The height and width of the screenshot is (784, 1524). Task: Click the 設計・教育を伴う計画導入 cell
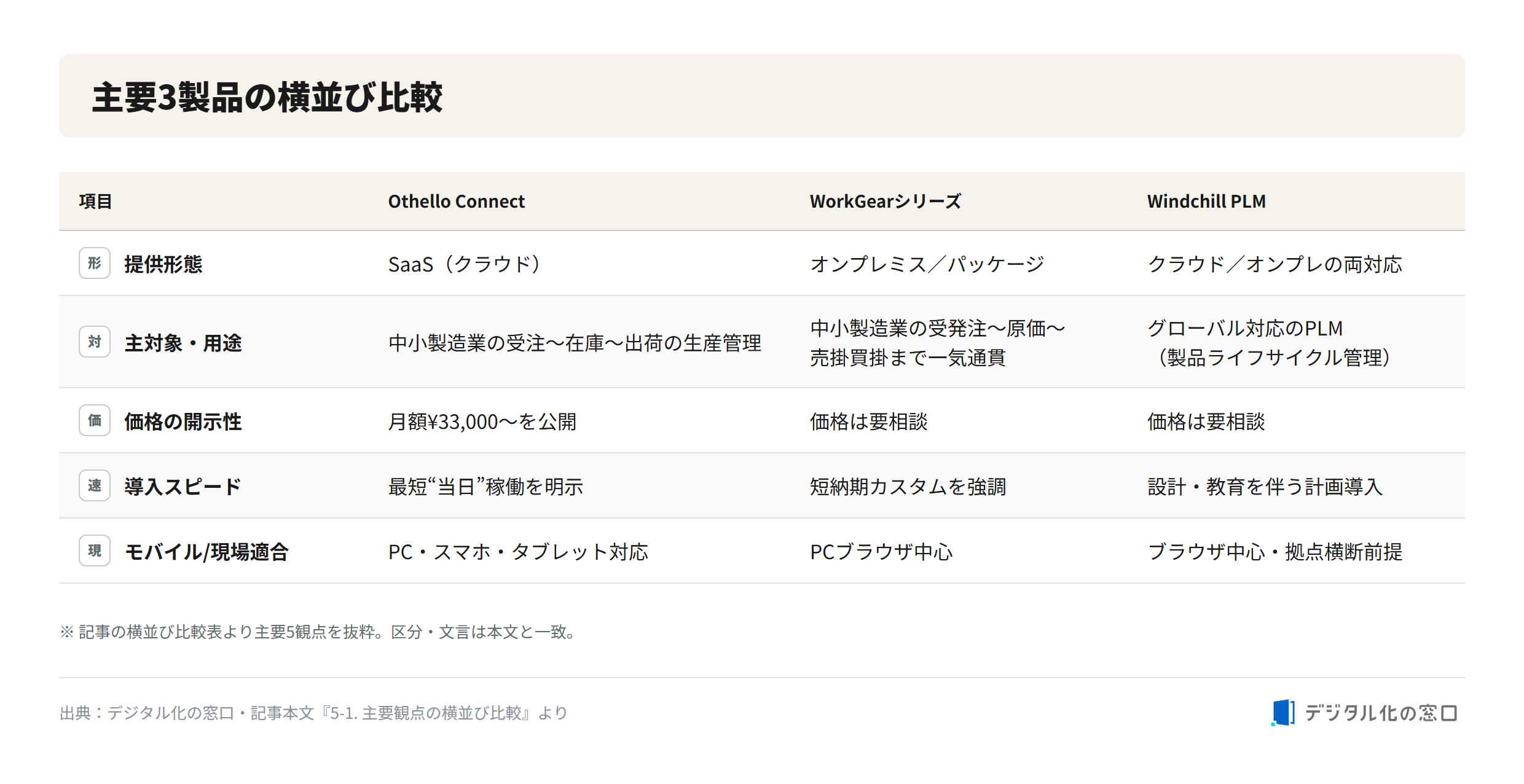[1265, 487]
